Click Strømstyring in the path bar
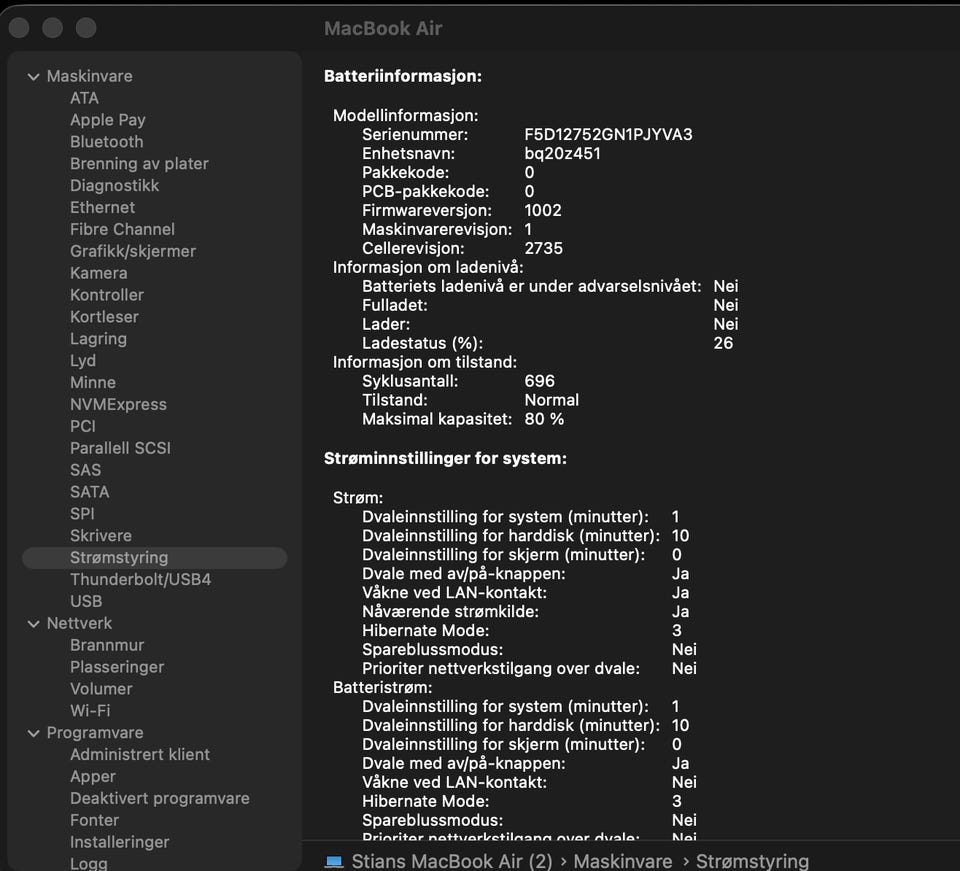 [x=752, y=861]
